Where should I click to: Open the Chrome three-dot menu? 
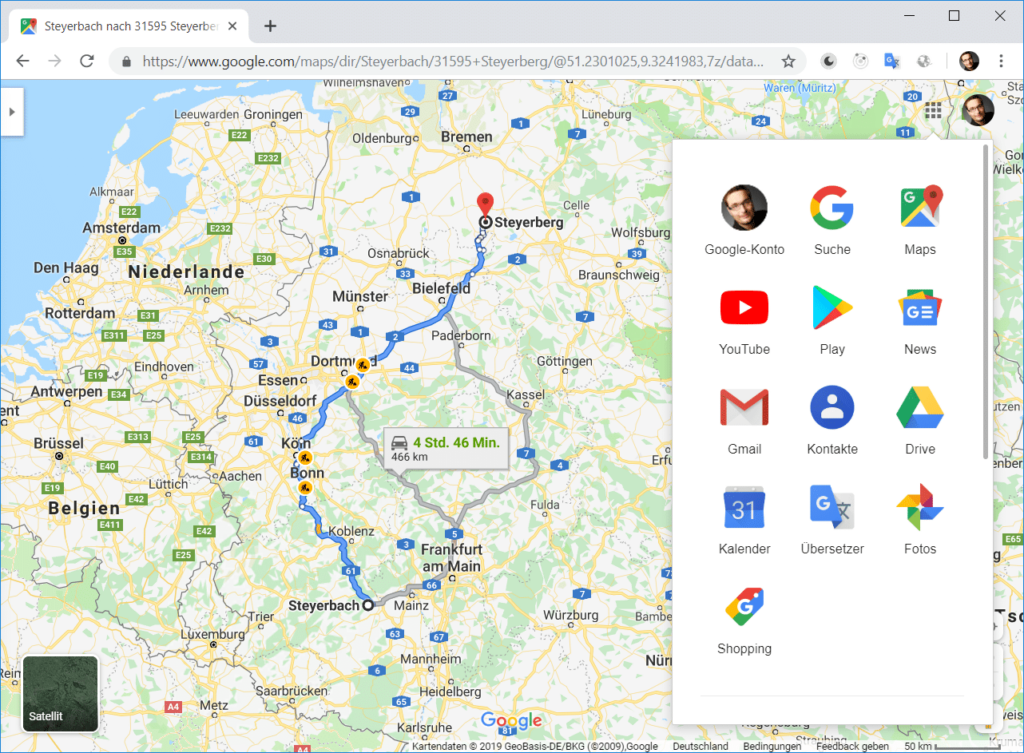[x=1000, y=61]
